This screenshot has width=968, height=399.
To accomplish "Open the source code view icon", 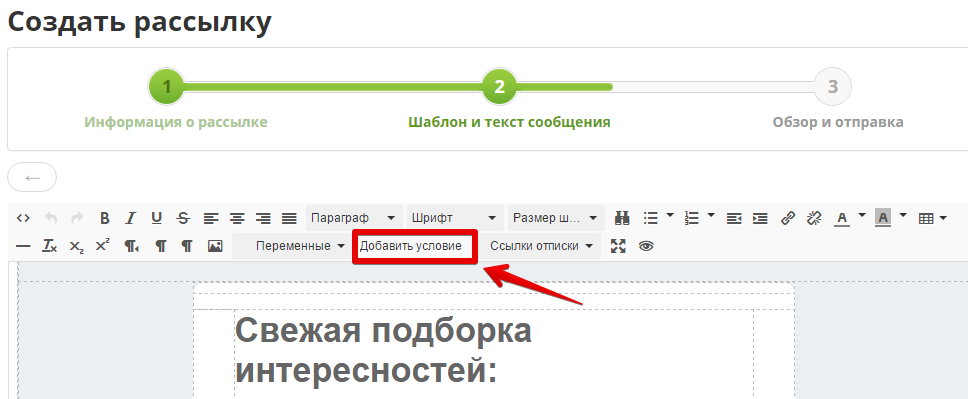I will click(x=23, y=218).
